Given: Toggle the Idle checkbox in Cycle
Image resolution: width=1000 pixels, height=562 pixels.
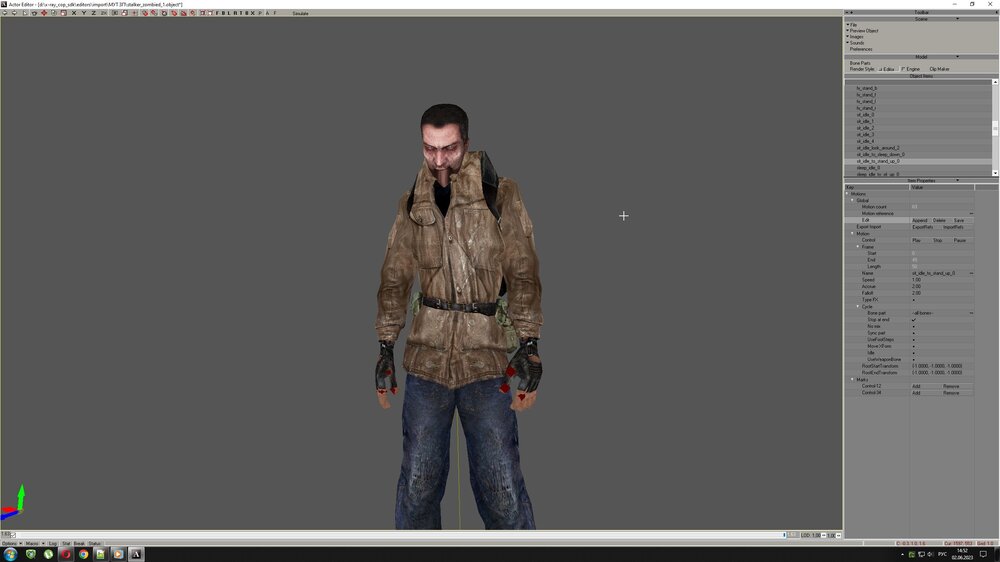Looking at the screenshot, I should [914, 353].
